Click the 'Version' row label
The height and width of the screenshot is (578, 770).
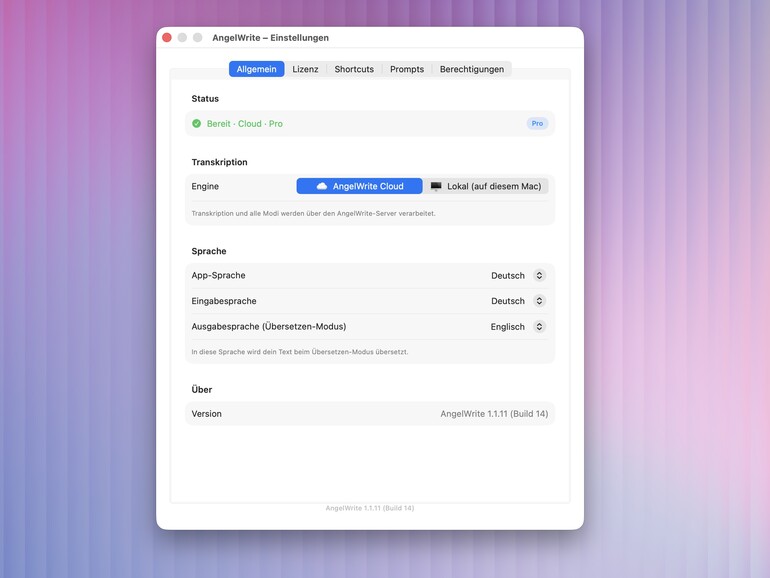click(206, 414)
